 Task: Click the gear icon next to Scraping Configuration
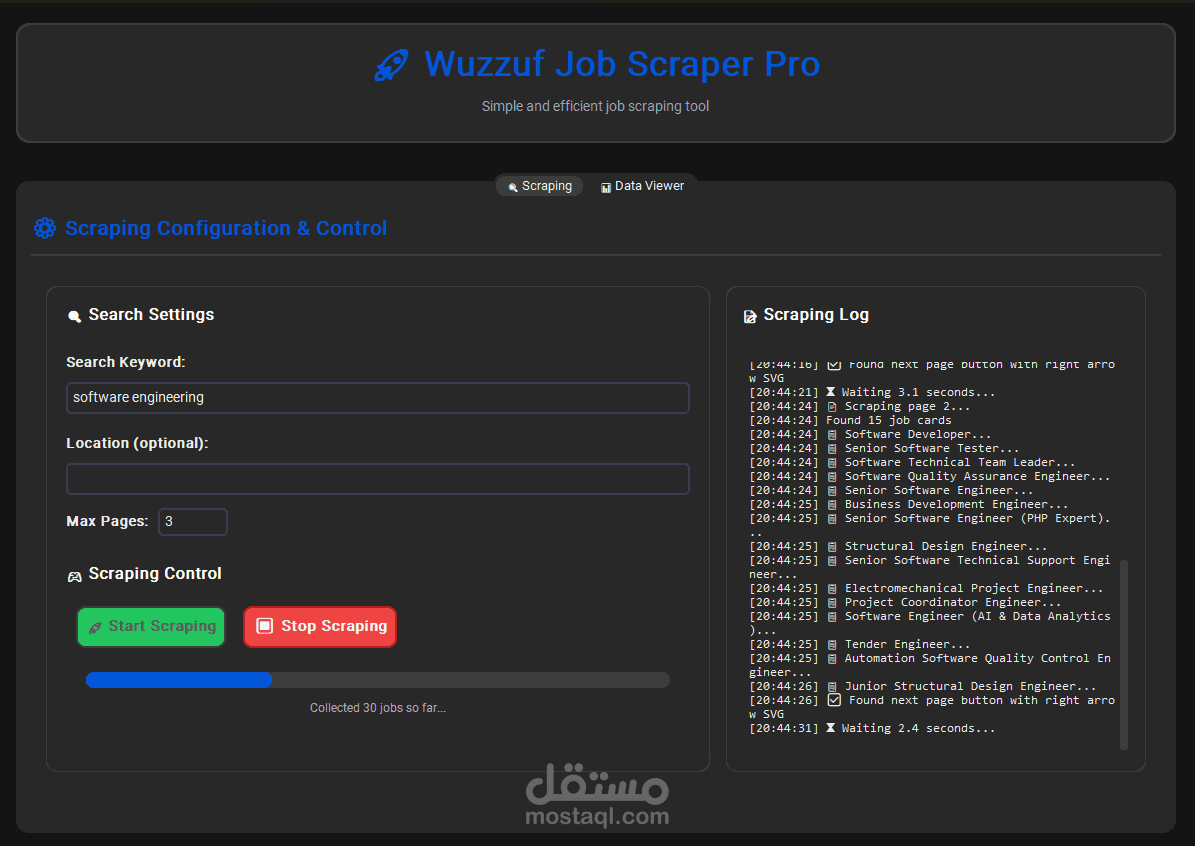tap(45, 228)
